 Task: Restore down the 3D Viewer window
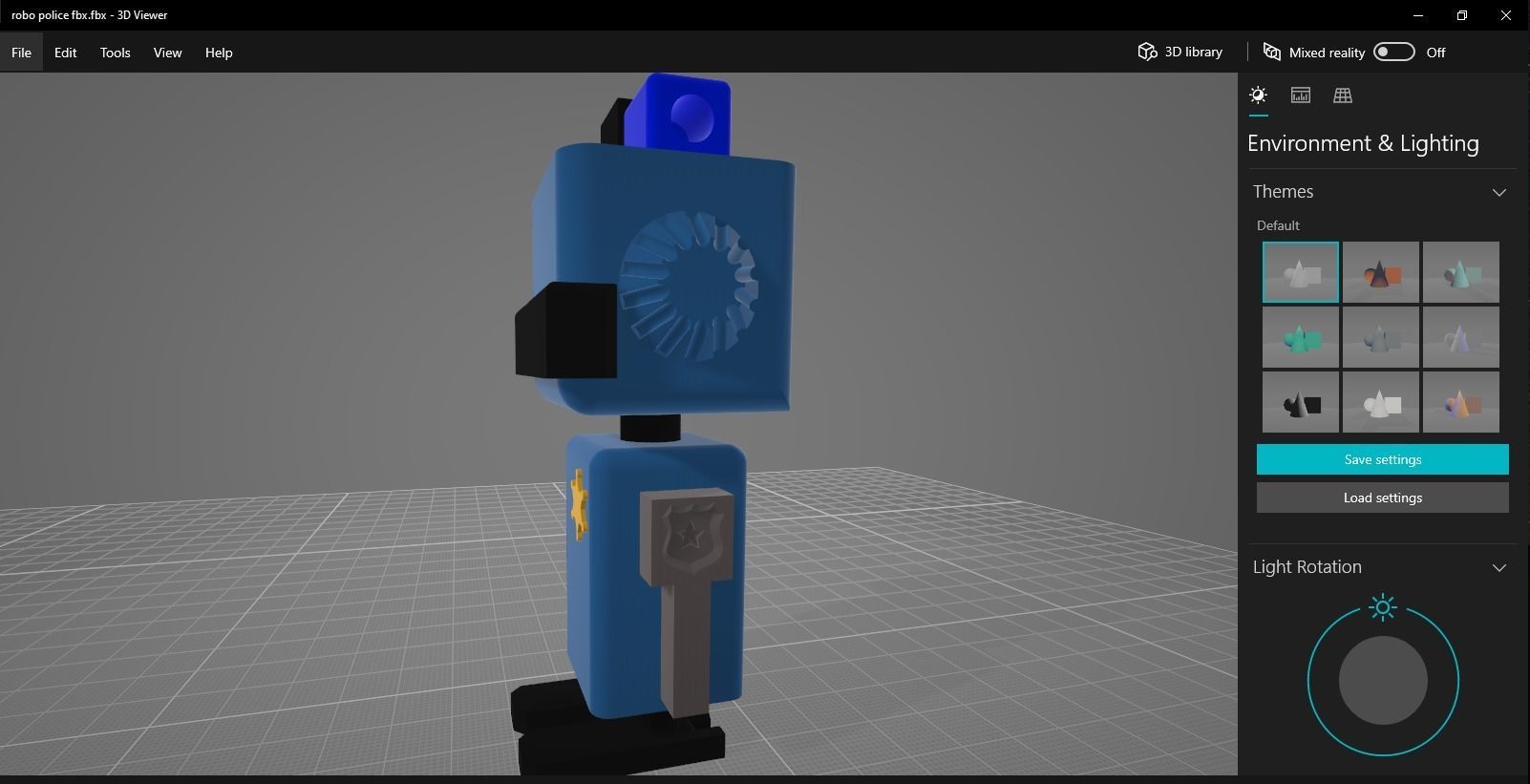pyautogui.click(x=1462, y=15)
